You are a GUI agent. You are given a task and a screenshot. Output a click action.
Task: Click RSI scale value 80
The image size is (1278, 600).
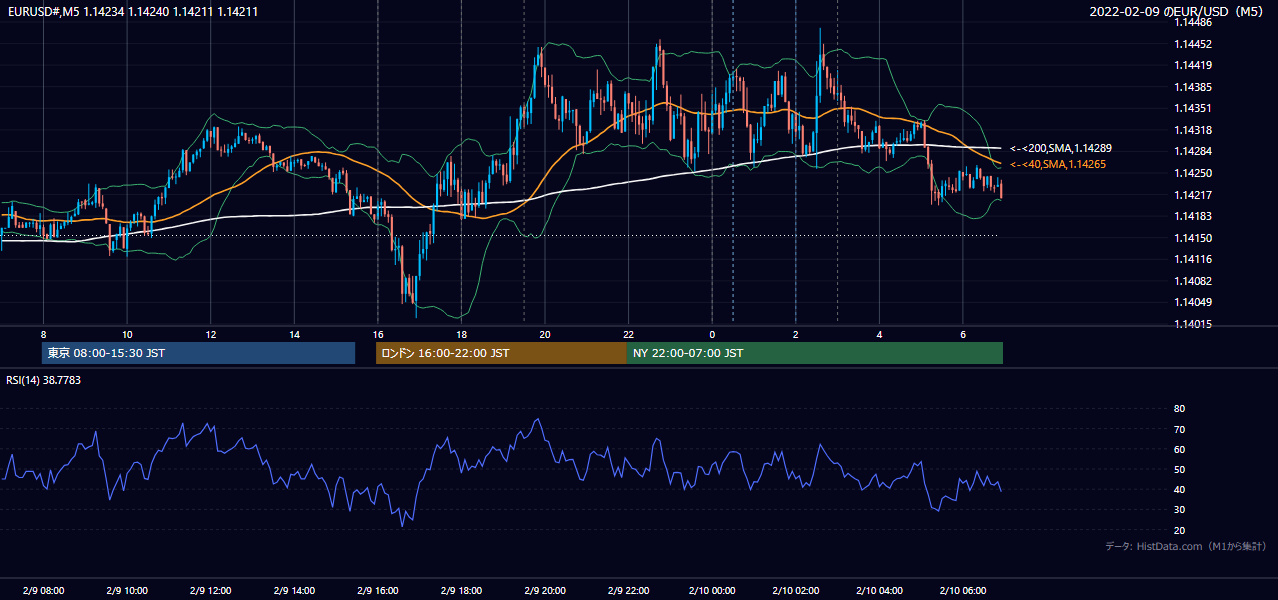(1179, 409)
